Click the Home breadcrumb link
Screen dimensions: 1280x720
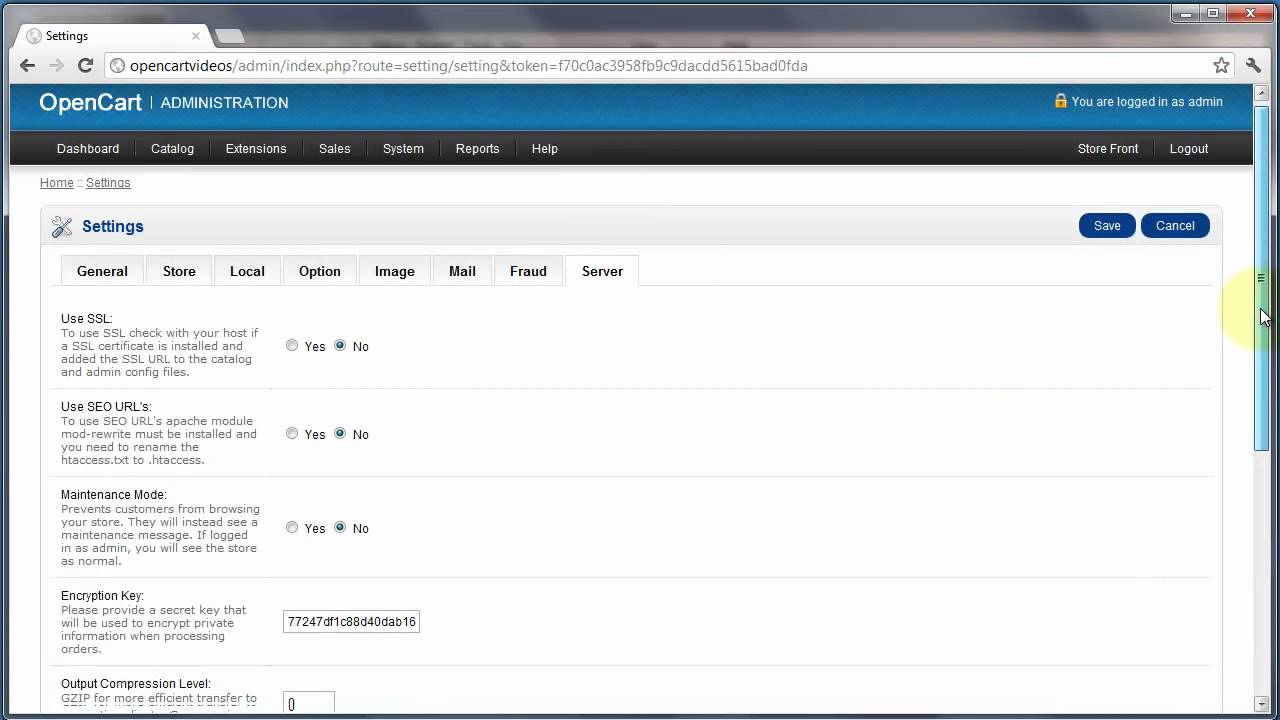[57, 183]
